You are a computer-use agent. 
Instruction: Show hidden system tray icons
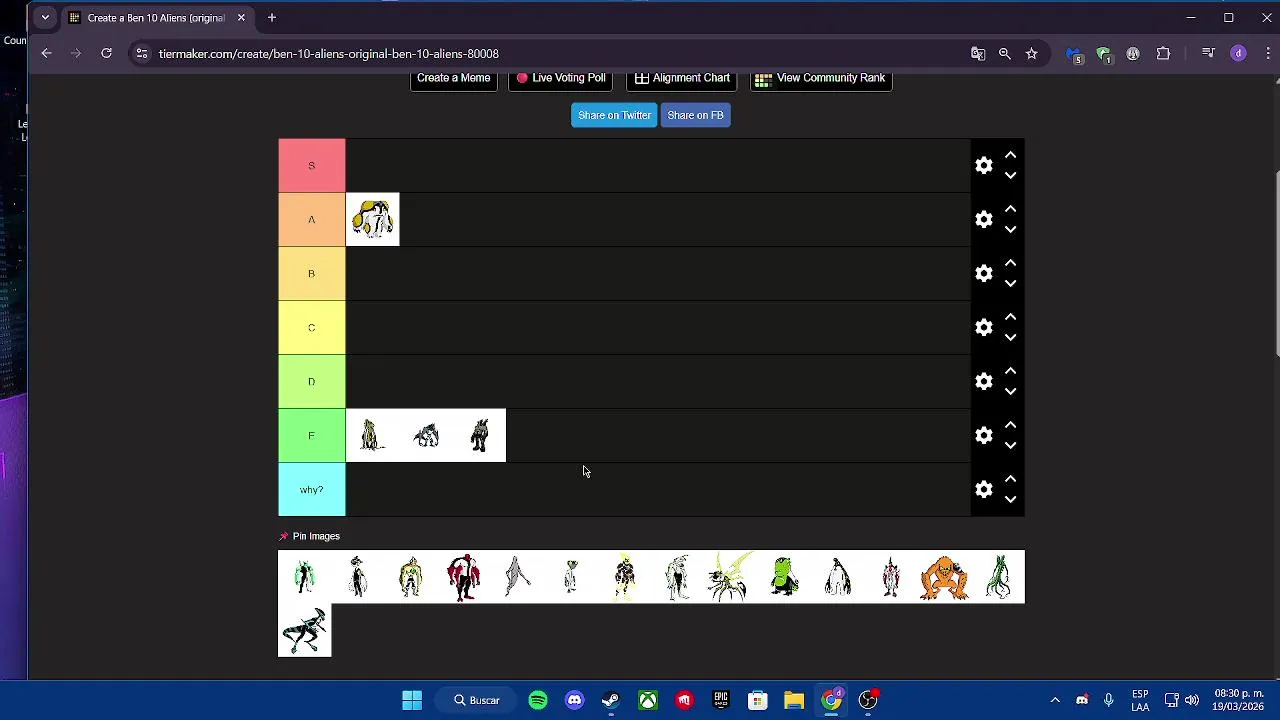tap(1055, 700)
